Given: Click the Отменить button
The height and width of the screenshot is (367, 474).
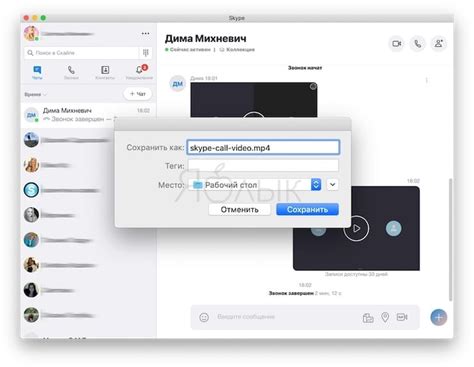Looking at the screenshot, I should tap(239, 210).
